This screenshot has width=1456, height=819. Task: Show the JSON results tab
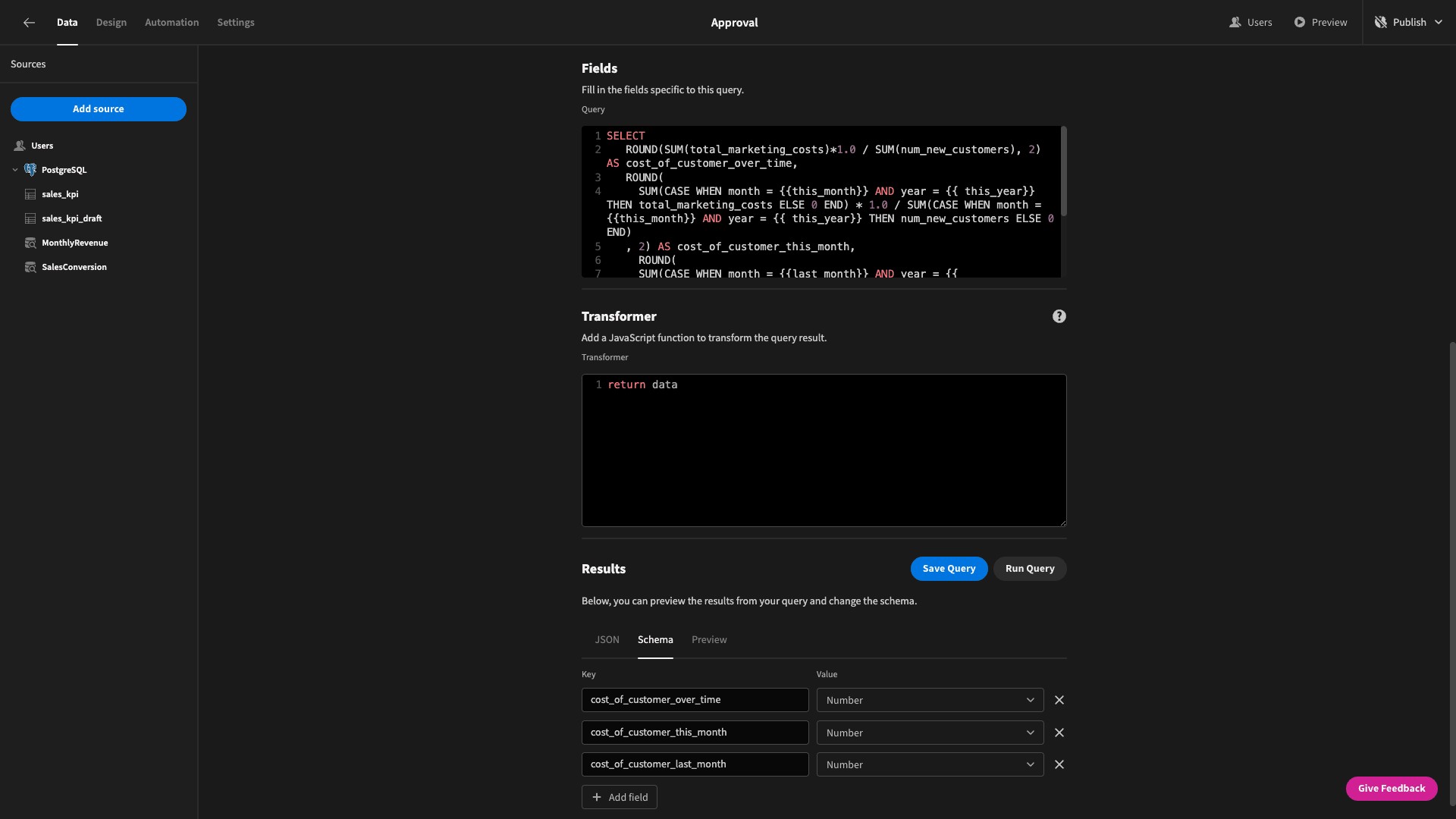607,640
